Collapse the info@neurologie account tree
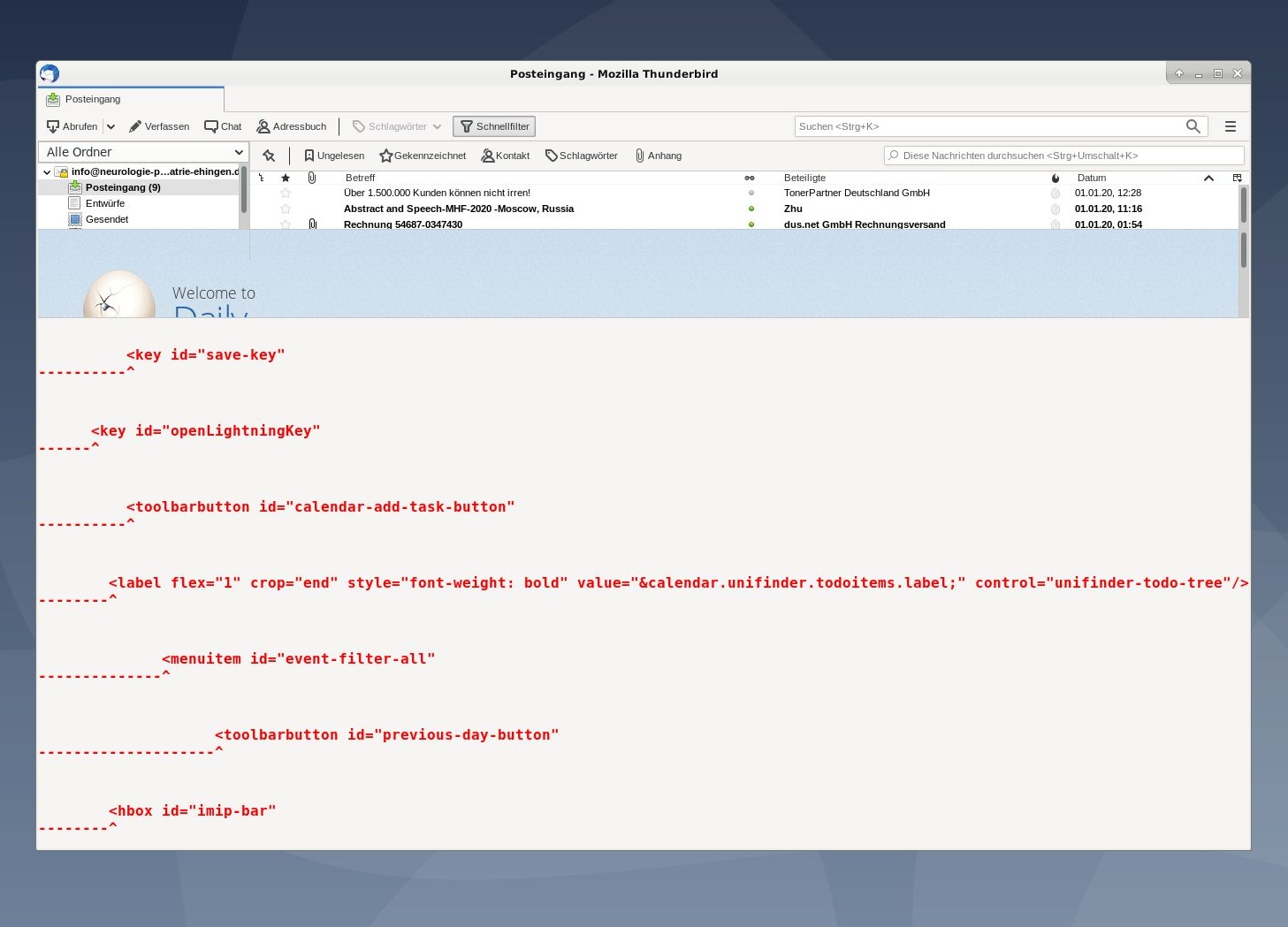Screen dimensions: 1288x927 [47, 172]
